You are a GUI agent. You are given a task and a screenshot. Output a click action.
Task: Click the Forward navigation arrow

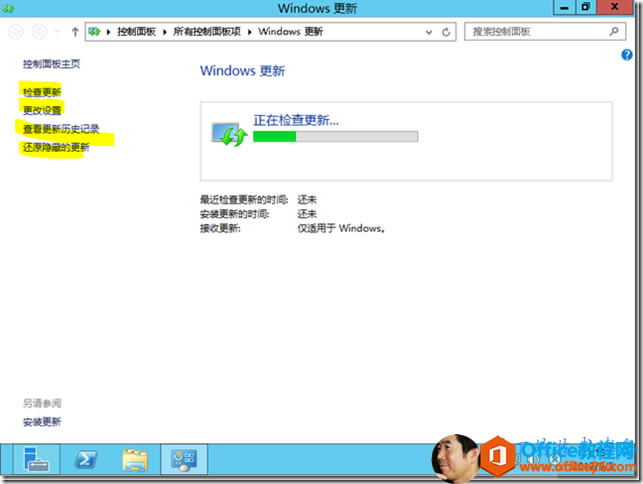tap(39, 32)
